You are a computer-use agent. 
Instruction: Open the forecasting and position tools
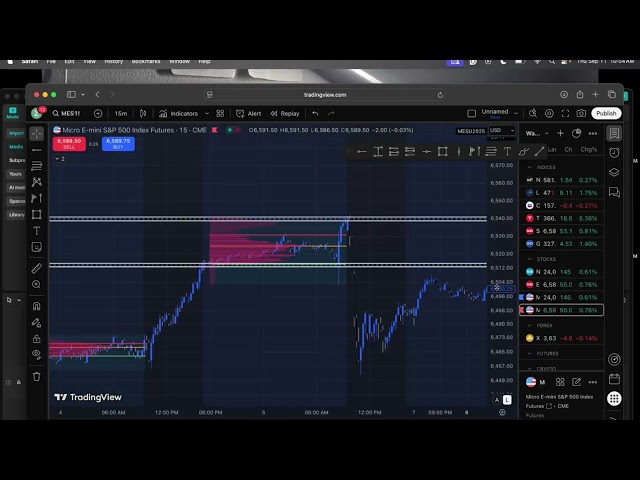pyautogui.click(x=37, y=198)
